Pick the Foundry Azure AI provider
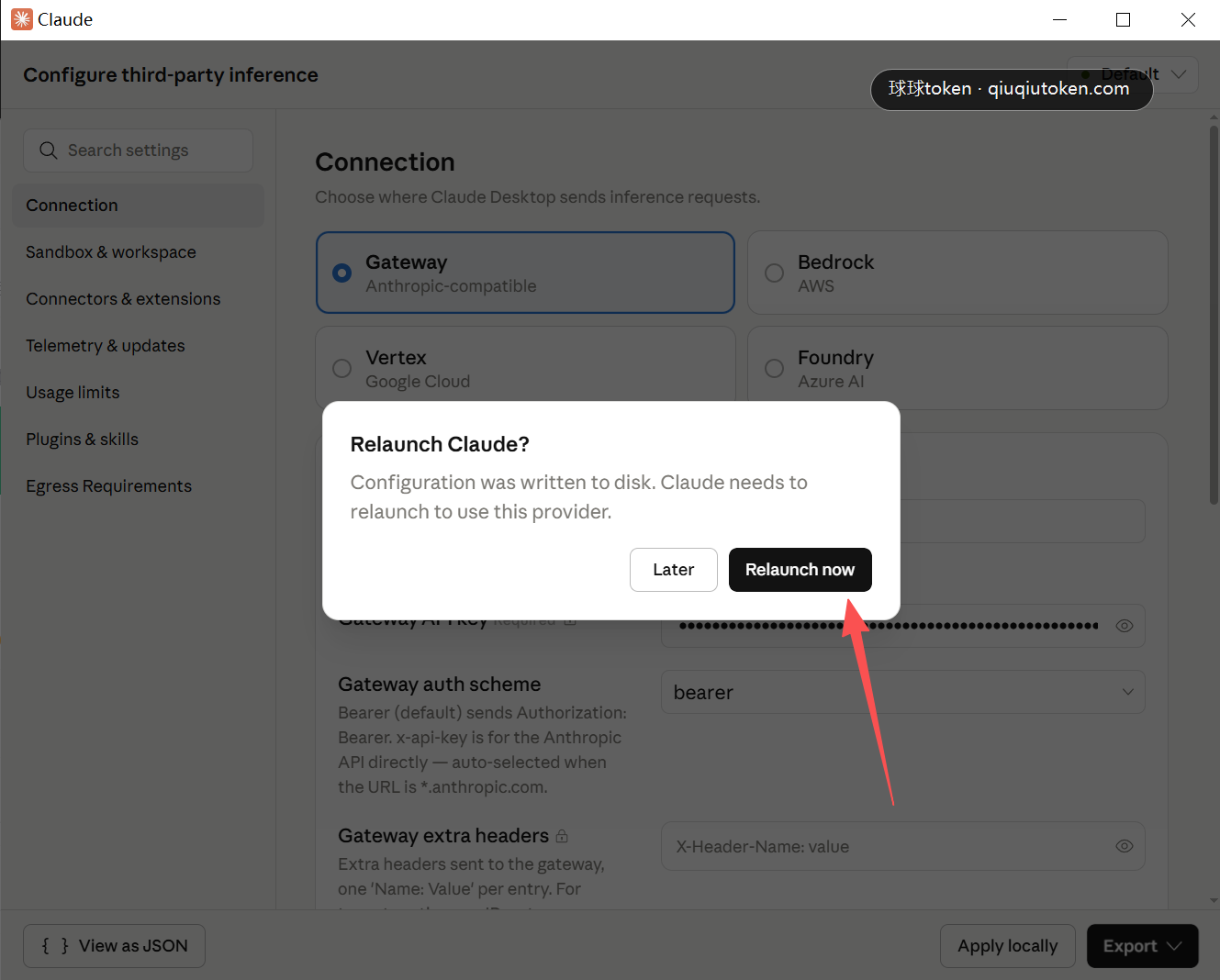Viewport: 1220px width, 980px height. point(957,368)
